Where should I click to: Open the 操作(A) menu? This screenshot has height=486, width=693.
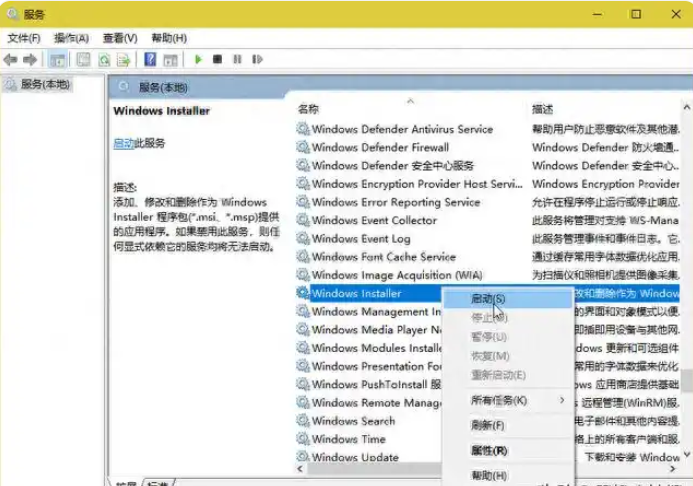pyautogui.click(x=71, y=38)
